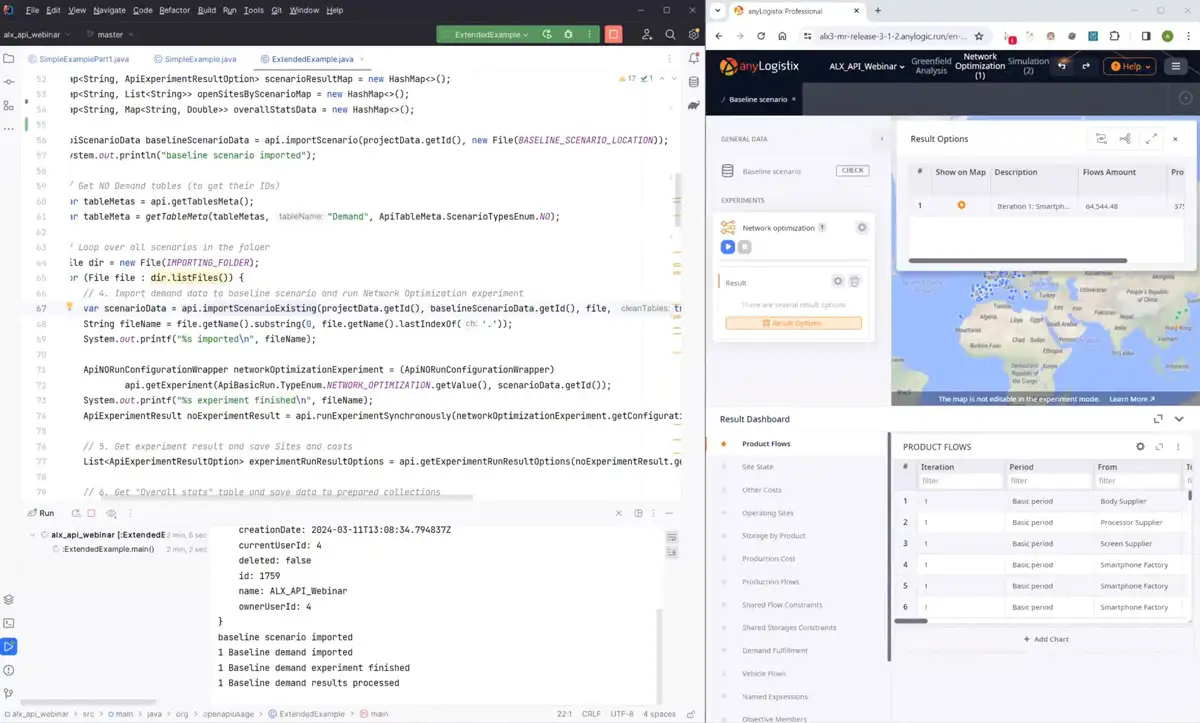
Task: Open the ExtendedExample run configuration dropdown
Action: (x=488, y=34)
